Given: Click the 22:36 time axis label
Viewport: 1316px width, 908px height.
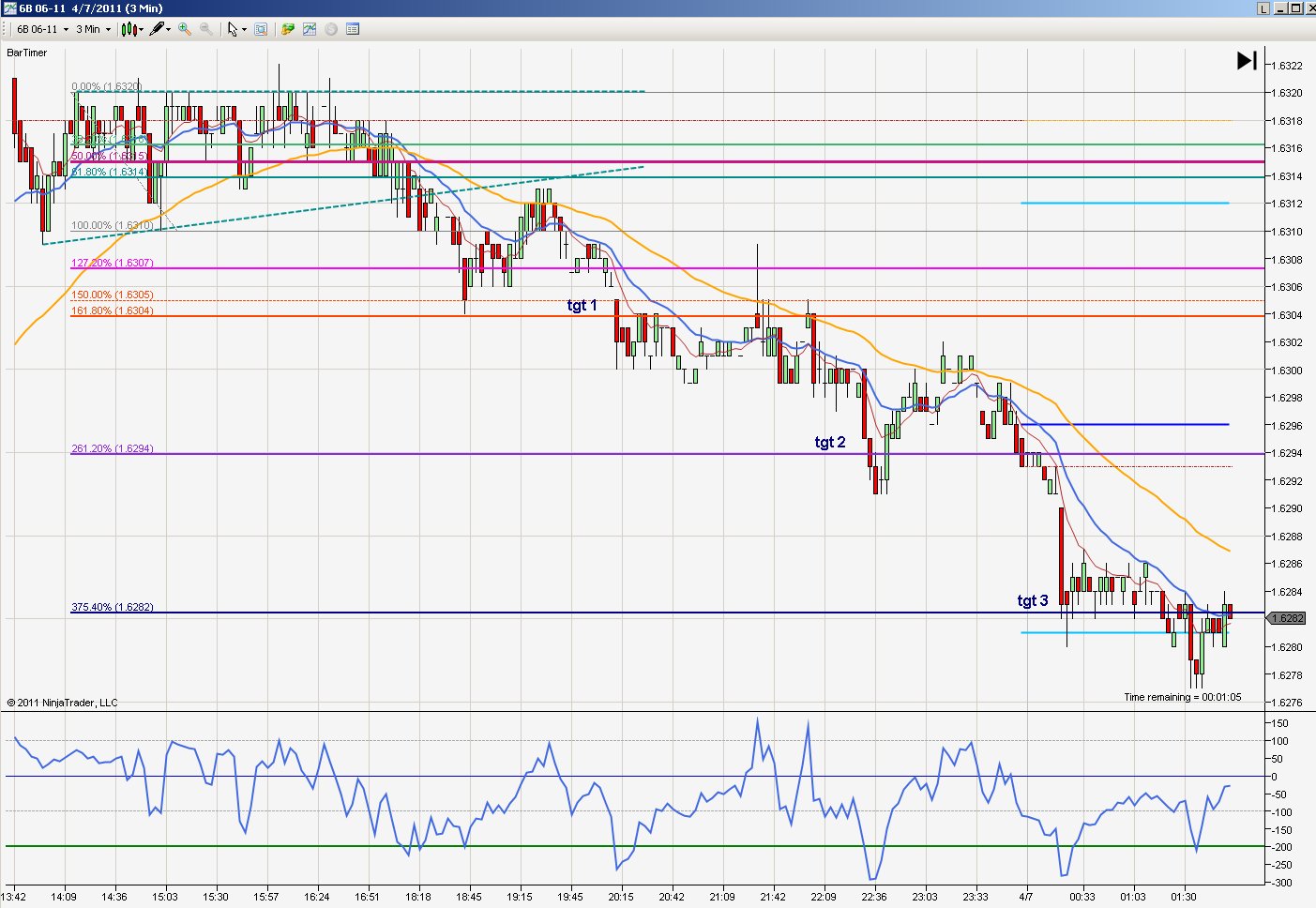Looking at the screenshot, I should [874, 897].
